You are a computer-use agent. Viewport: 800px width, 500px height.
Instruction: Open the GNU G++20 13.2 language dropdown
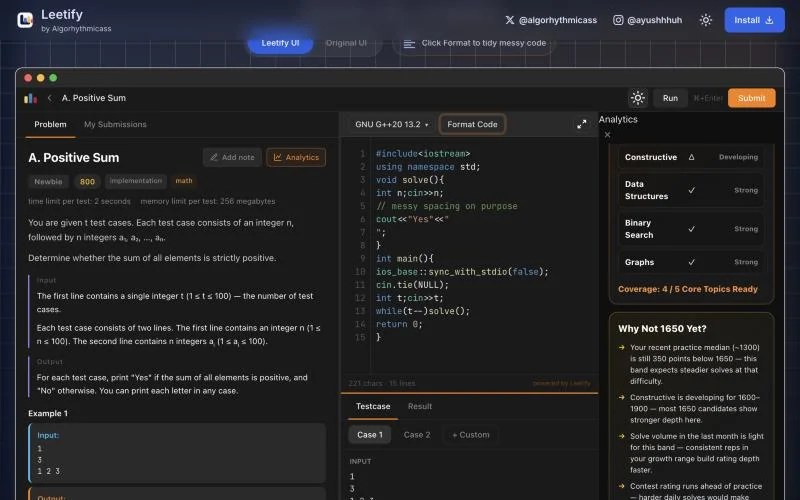click(x=391, y=124)
